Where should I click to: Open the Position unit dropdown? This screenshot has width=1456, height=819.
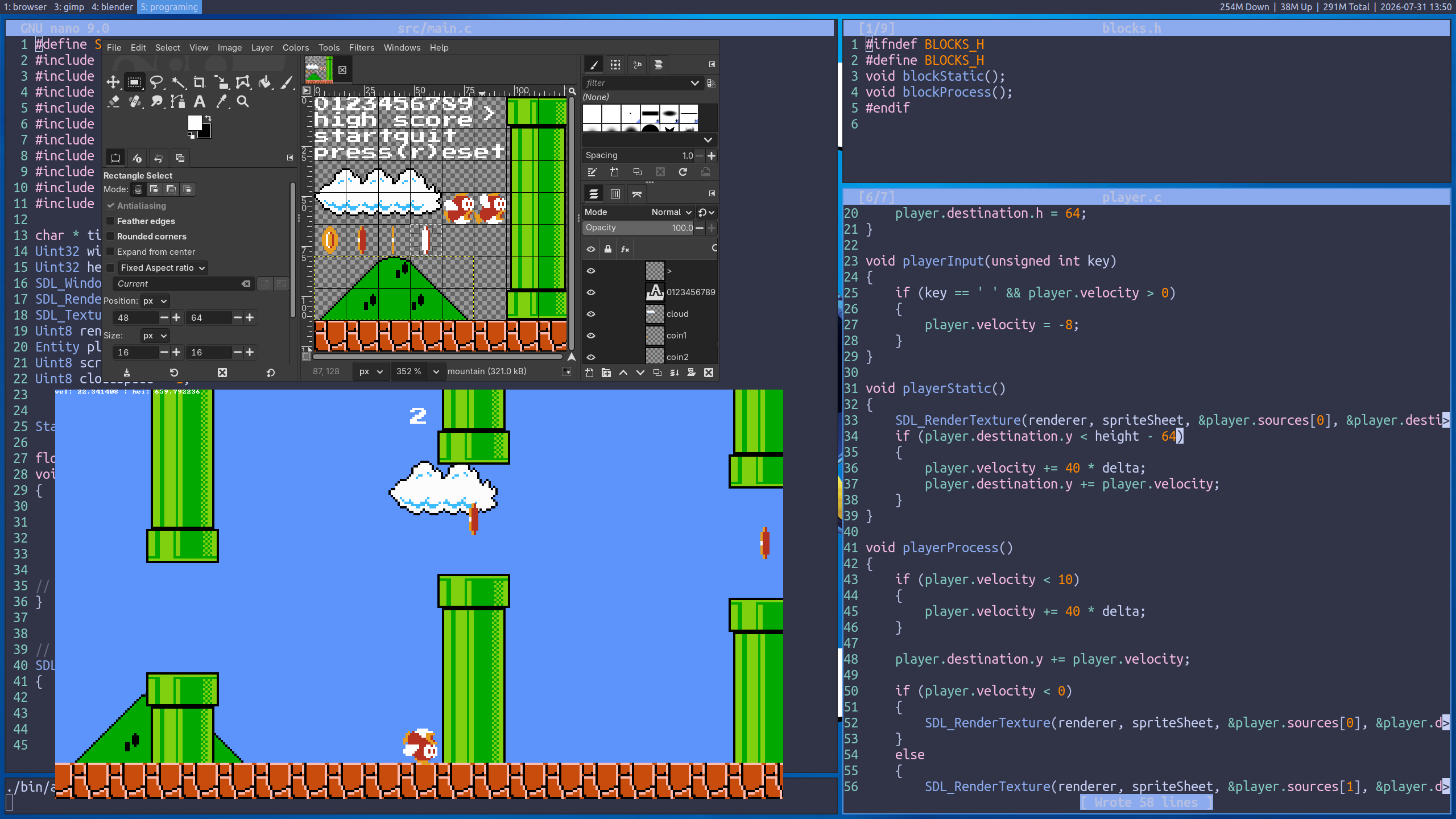click(155, 301)
